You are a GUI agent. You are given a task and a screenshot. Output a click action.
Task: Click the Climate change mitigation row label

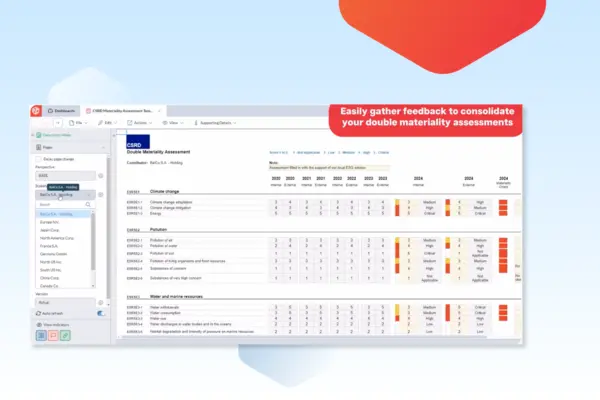[x=170, y=208]
